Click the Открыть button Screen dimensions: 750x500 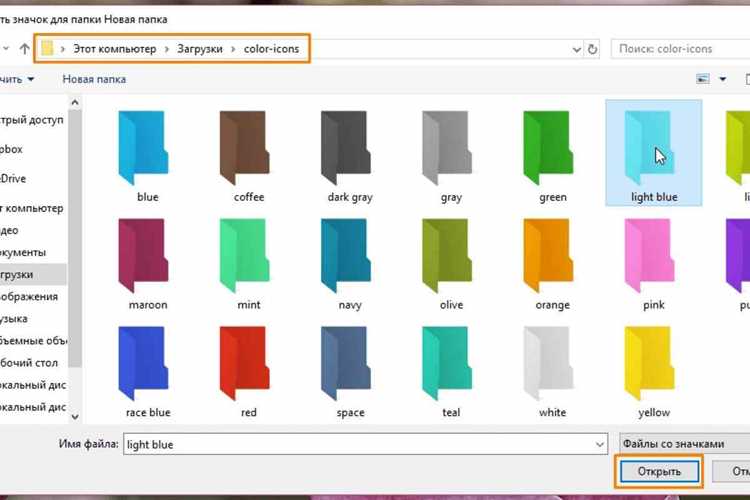point(659,471)
